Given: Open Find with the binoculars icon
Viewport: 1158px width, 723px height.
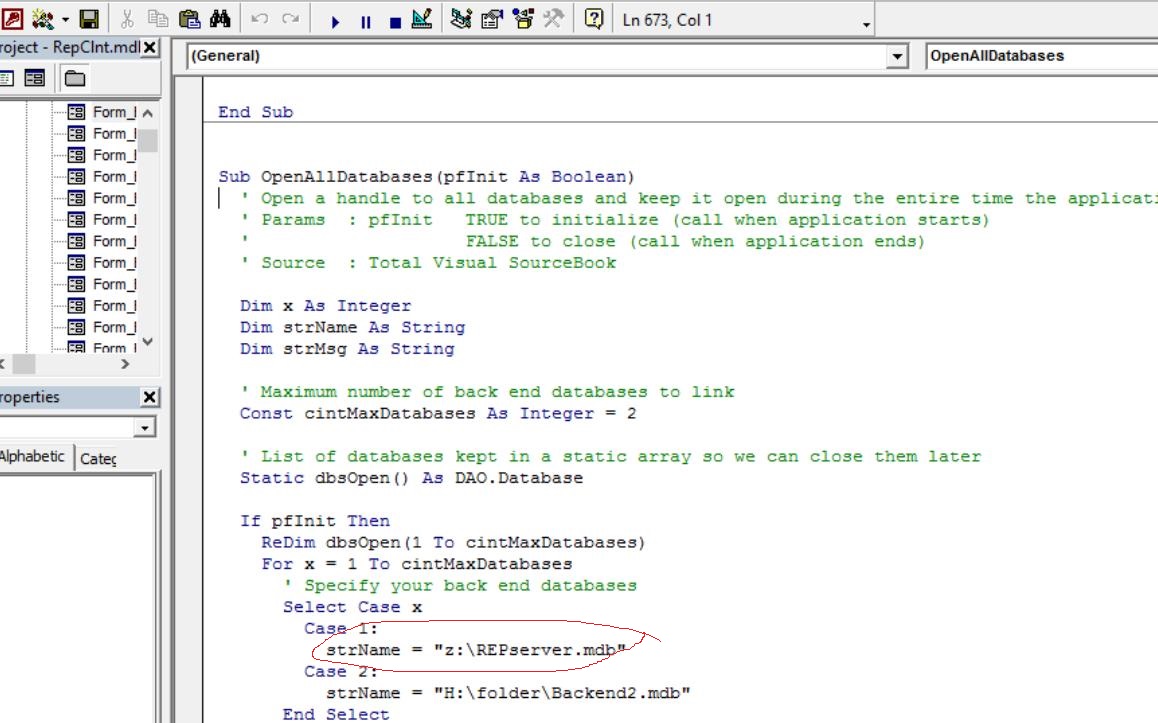Looking at the screenshot, I should pos(220,19).
